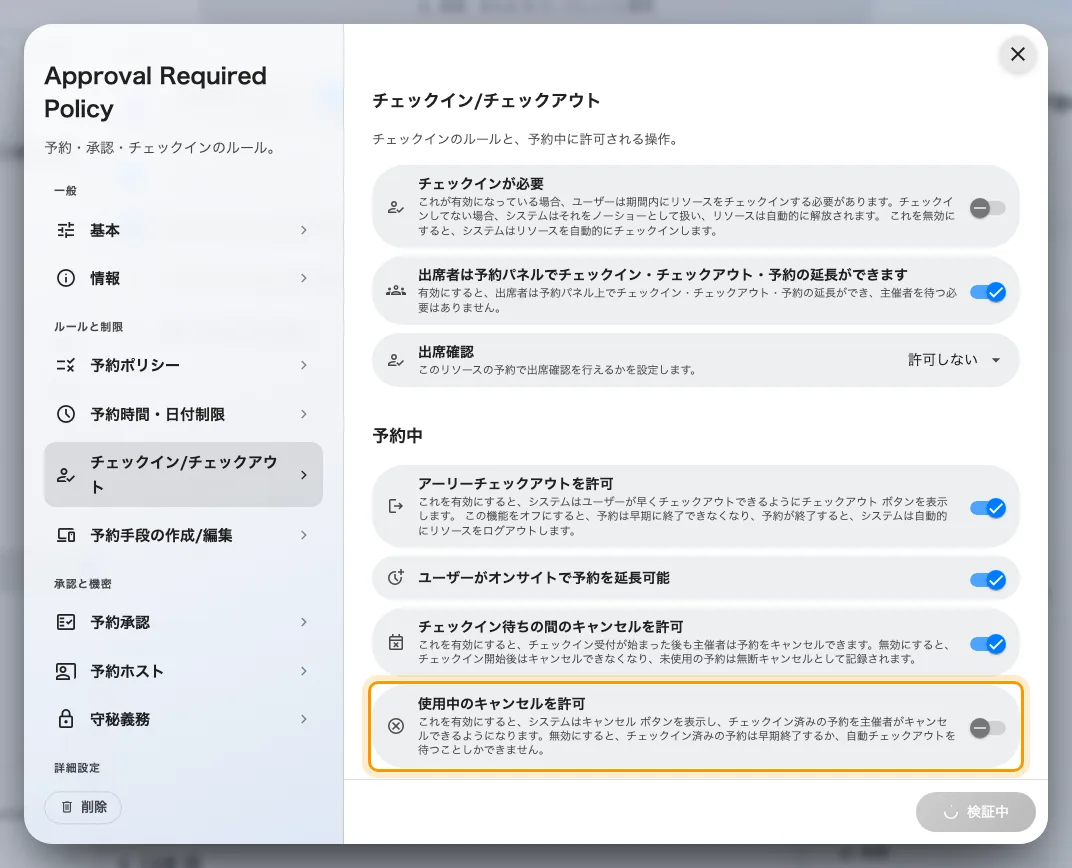The height and width of the screenshot is (868, 1072).
Task: Click the exit icon in アーリーチェックアウトを許可 row
Action: click(396, 506)
